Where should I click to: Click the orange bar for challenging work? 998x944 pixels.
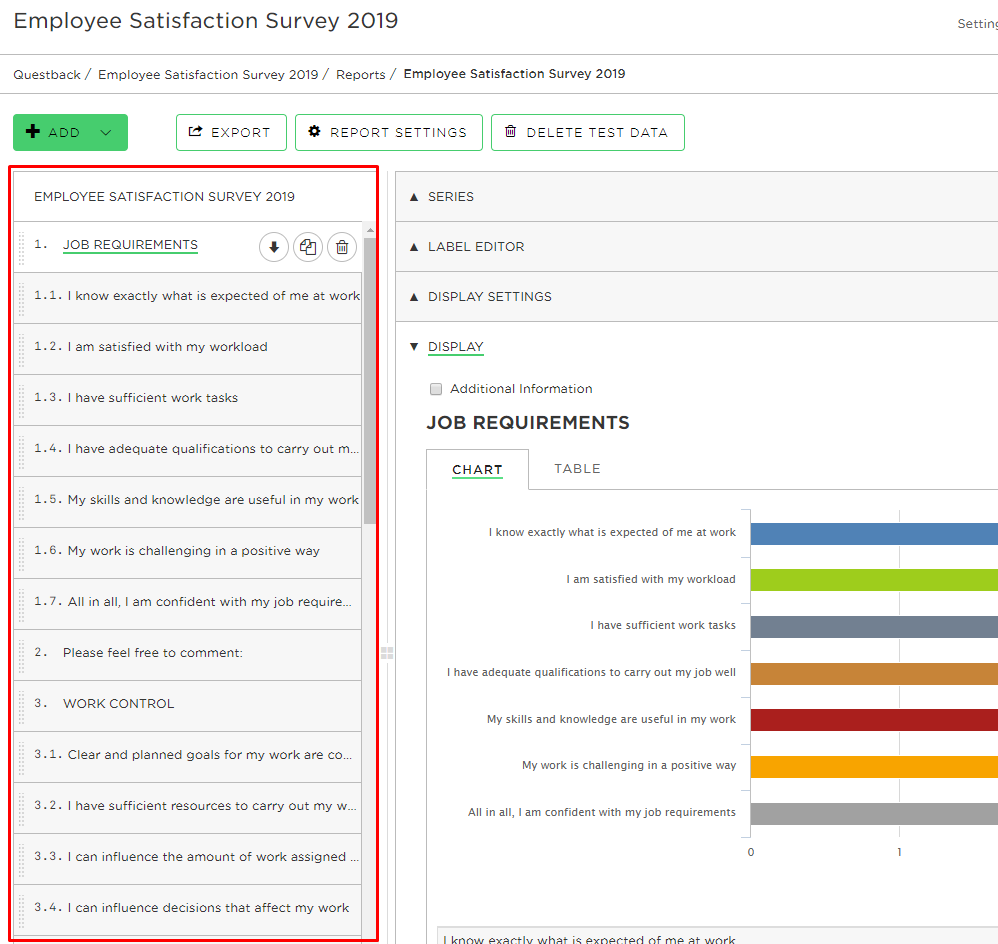(x=874, y=766)
